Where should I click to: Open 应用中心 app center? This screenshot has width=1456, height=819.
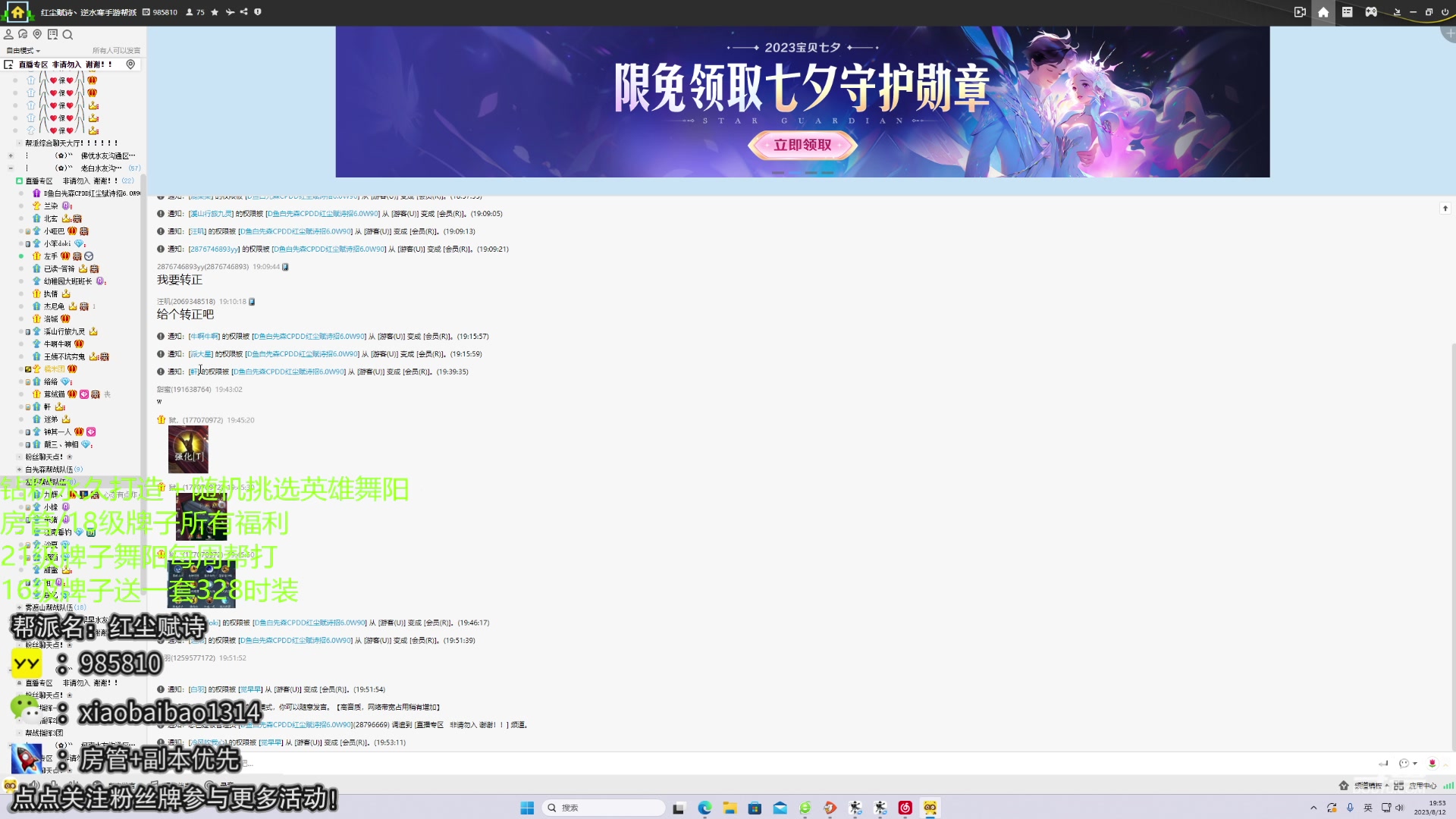(x=1415, y=786)
